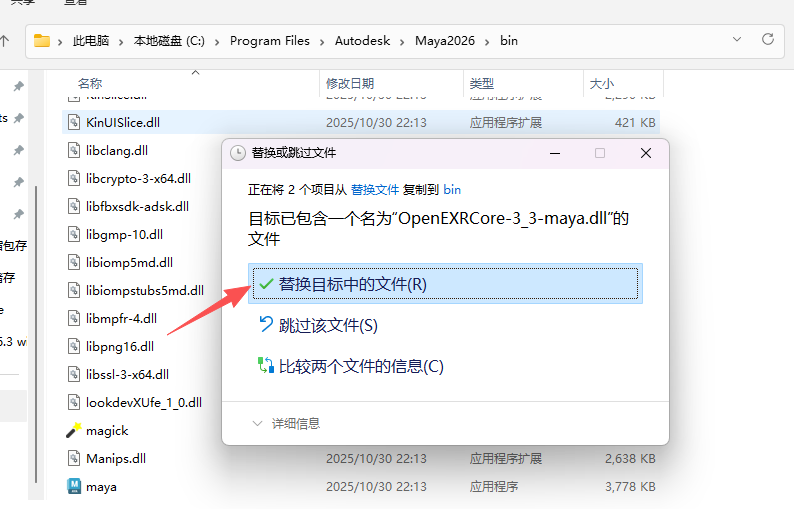
Task: Go up one folder level arrow
Action: pos(5,41)
